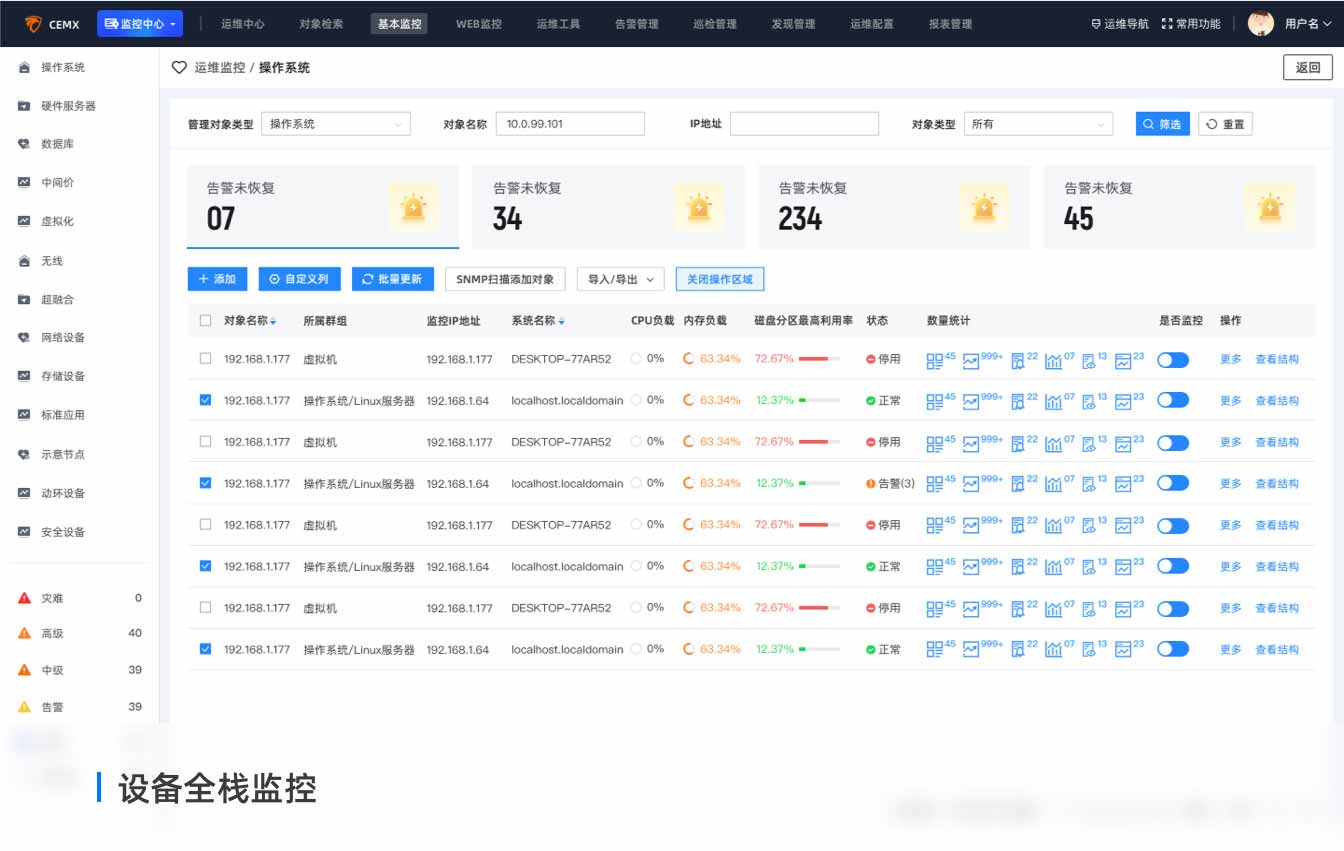Toggle the 是否监控 switch in 告警(3) row
The image size is (1344, 851).
tap(1173, 483)
